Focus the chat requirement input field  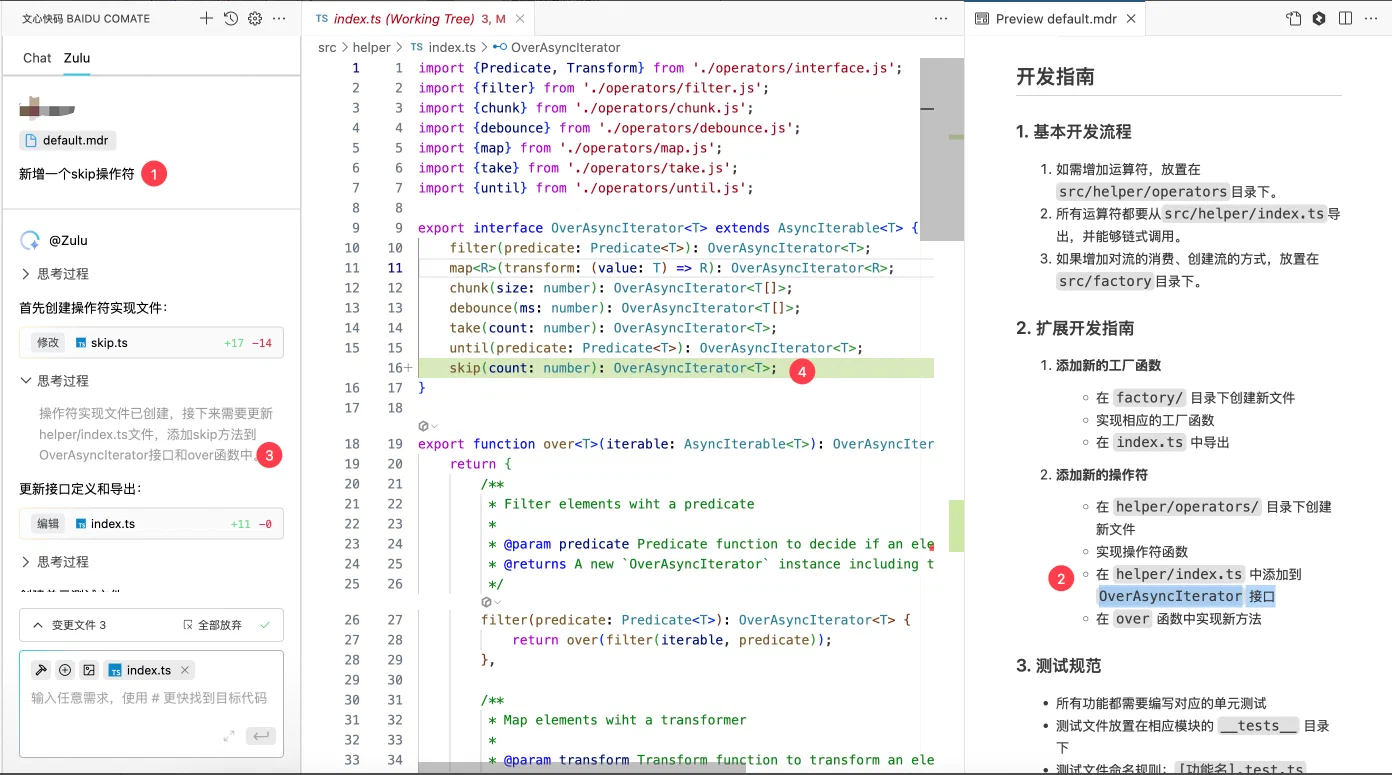(x=149, y=698)
